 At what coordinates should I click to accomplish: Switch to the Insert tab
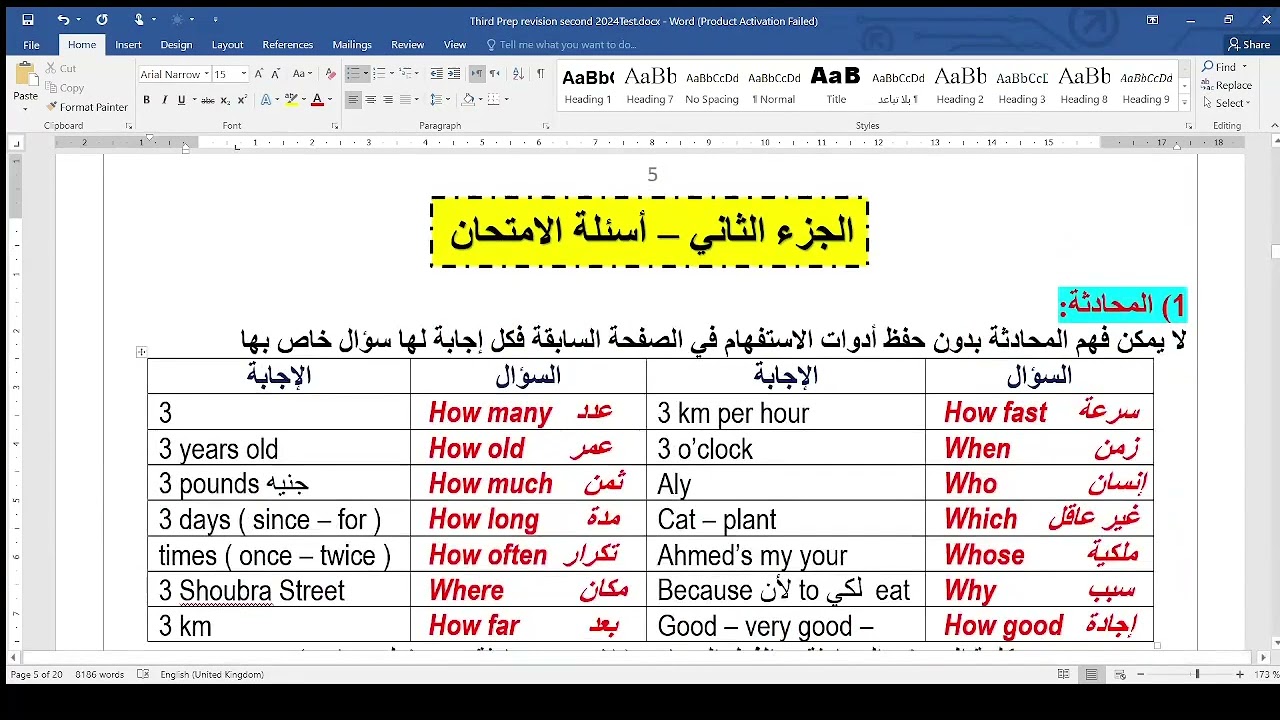coord(128,45)
